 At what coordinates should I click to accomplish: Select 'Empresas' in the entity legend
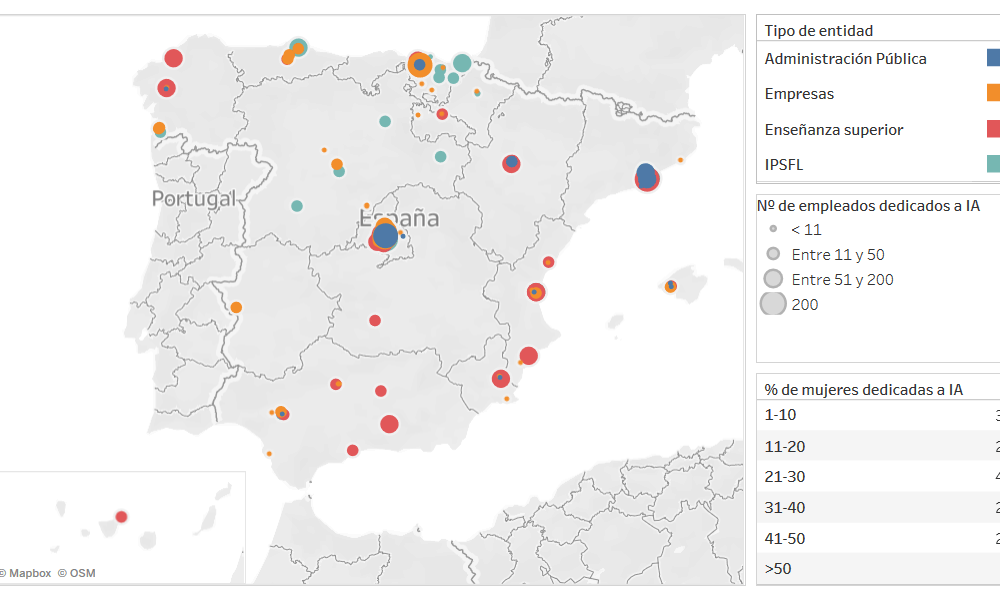click(799, 94)
